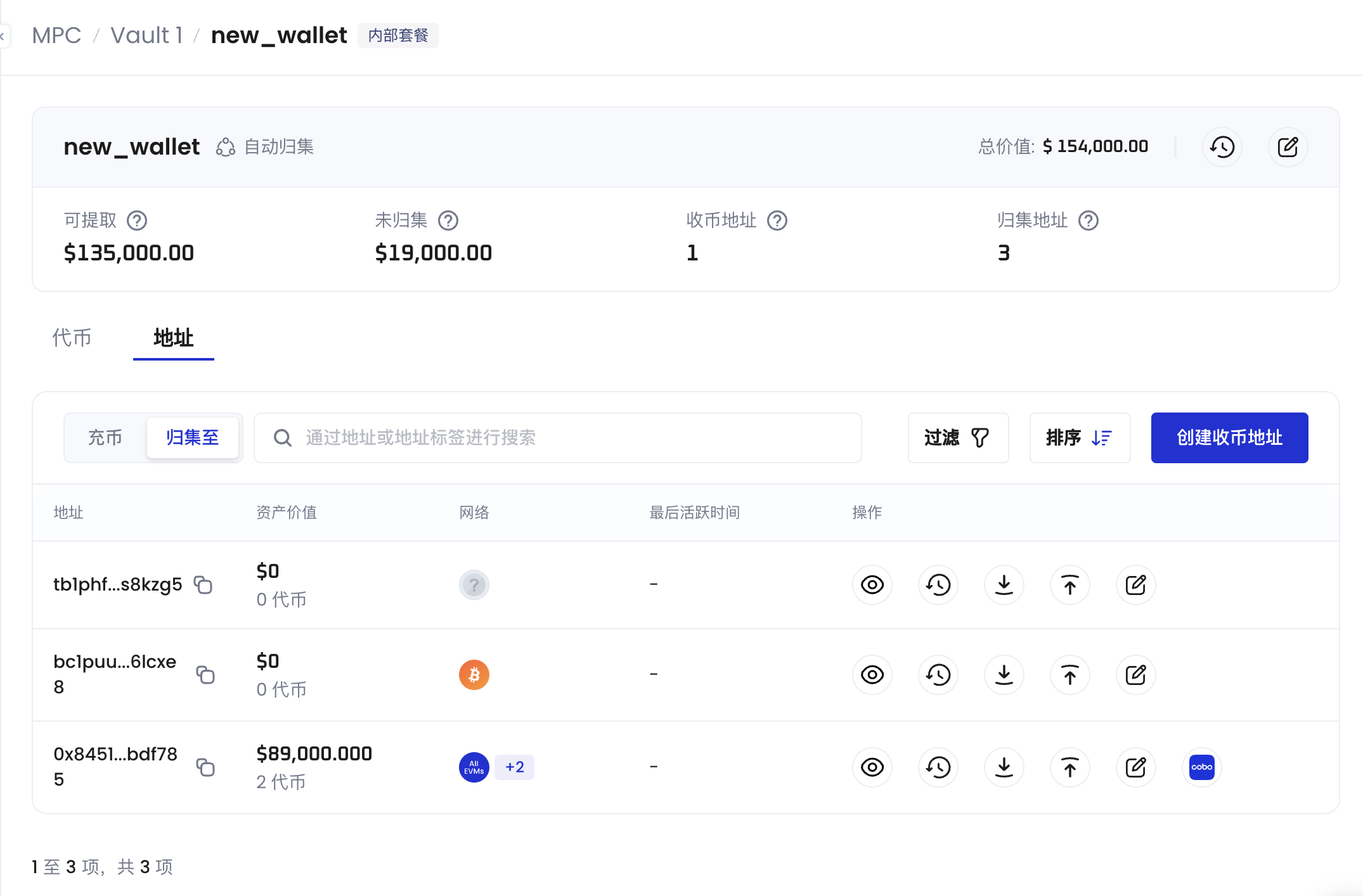View details of tb1phf...s8kzg5 address
1363x896 pixels.
click(872, 584)
